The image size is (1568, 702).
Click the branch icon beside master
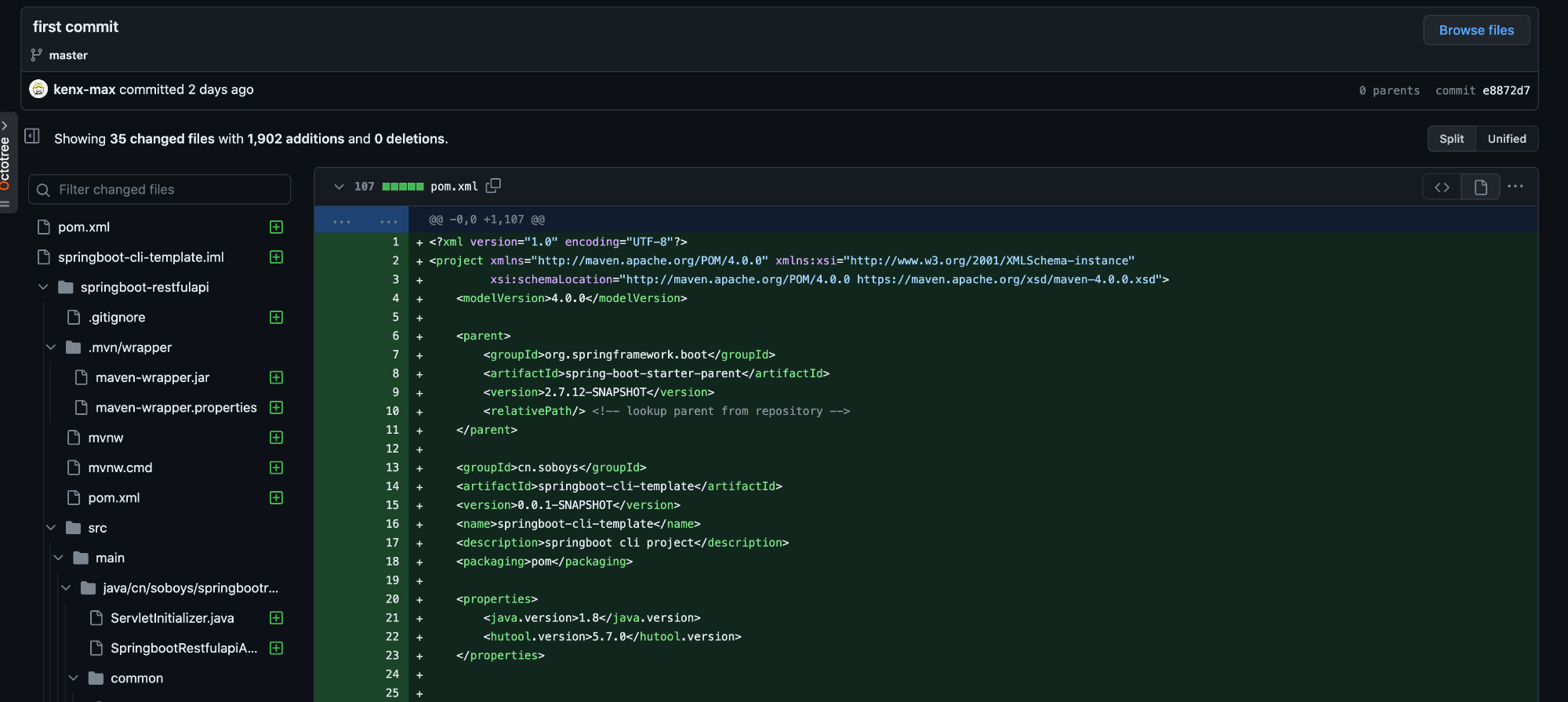(36, 55)
